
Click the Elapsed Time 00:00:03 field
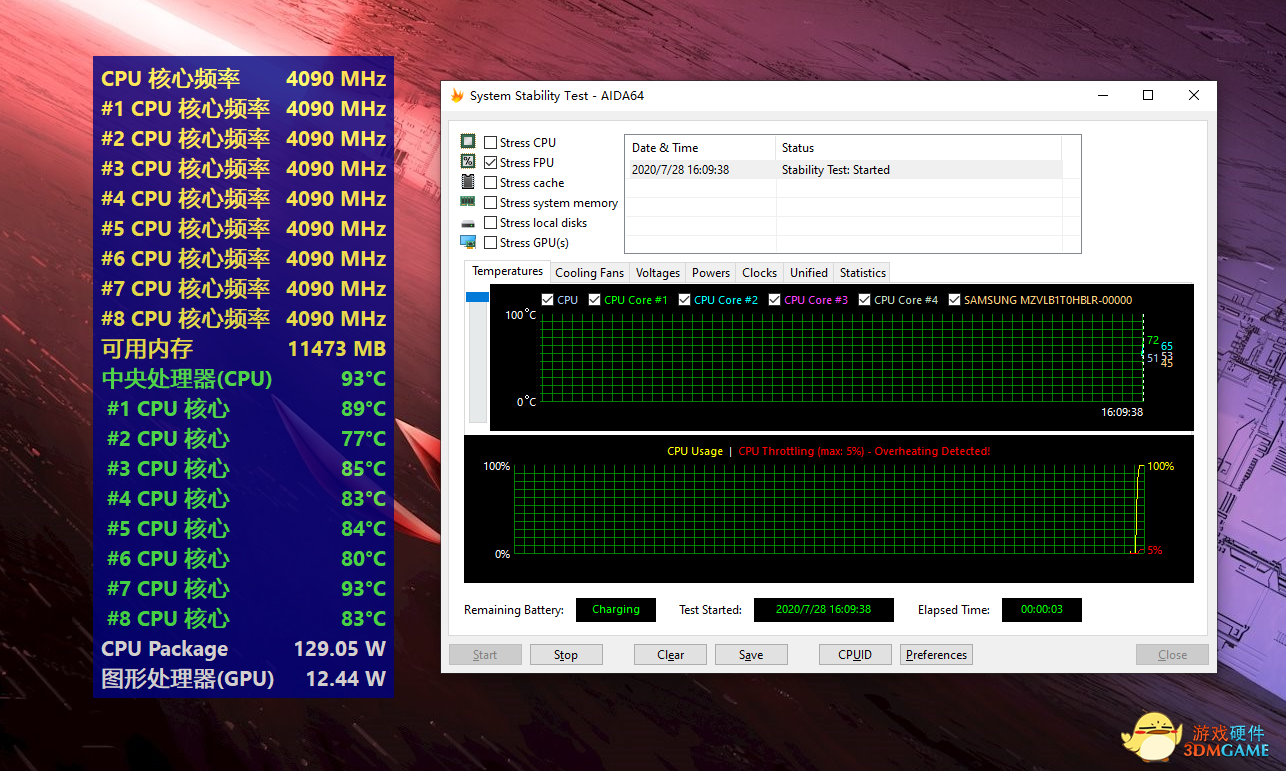pyautogui.click(x=1042, y=610)
